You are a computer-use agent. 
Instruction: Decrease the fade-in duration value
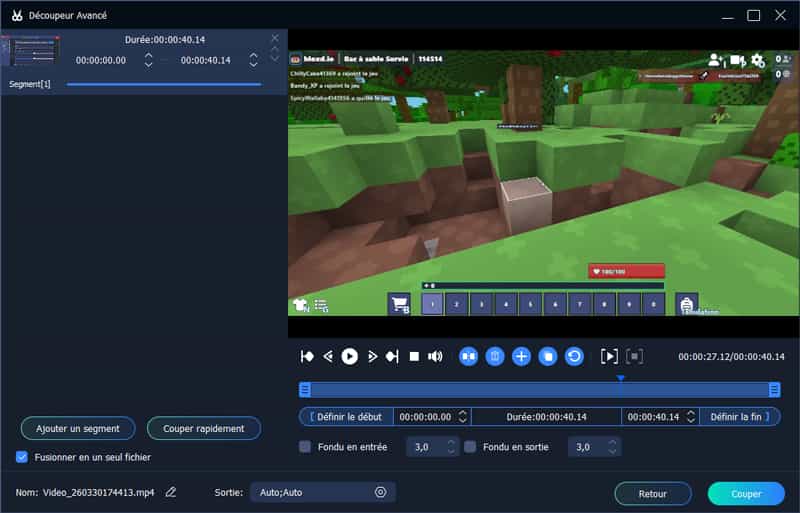point(451,451)
